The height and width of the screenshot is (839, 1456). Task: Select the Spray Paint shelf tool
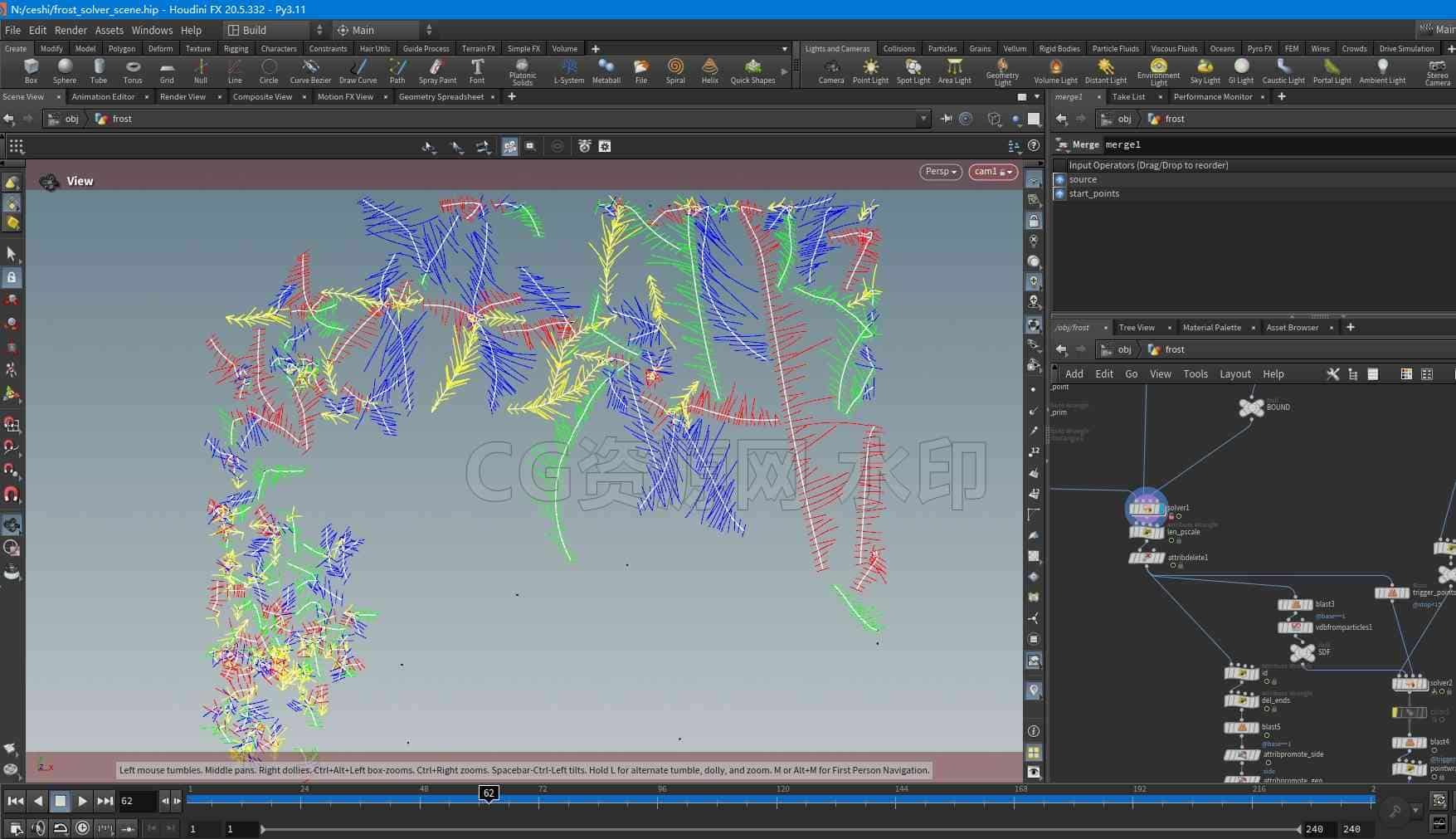pyautogui.click(x=437, y=71)
